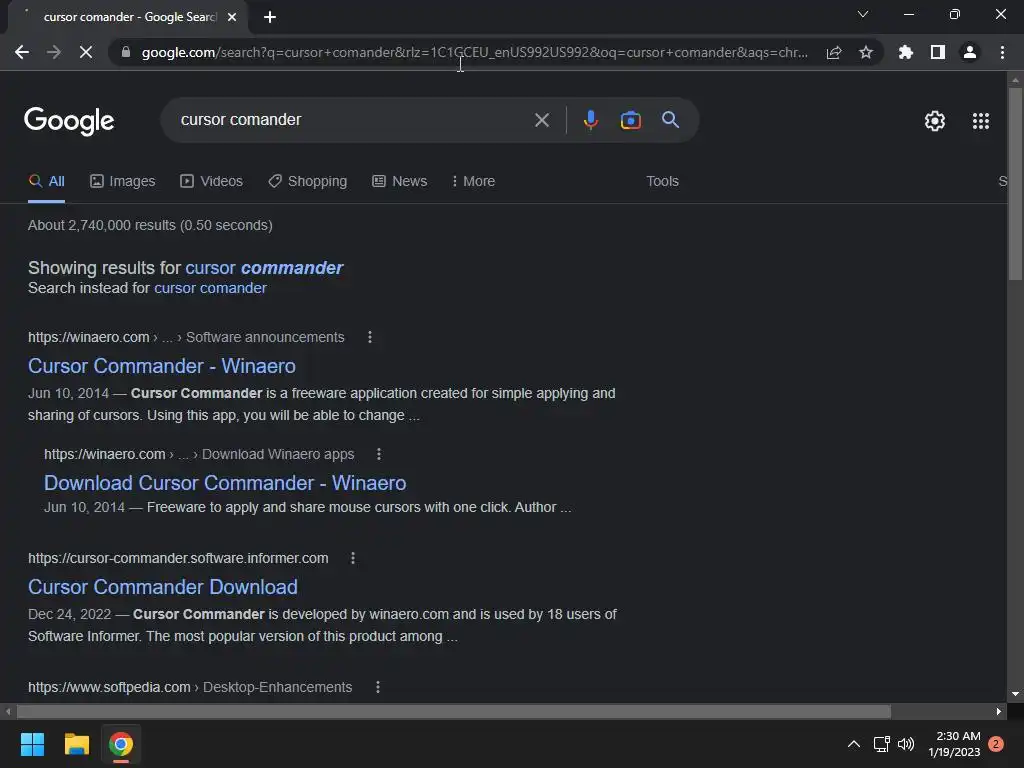Open options for Download Winaero apps result
The height and width of the screenshot is (768, 1024).
pyautogui.click(x=379, y=454)
